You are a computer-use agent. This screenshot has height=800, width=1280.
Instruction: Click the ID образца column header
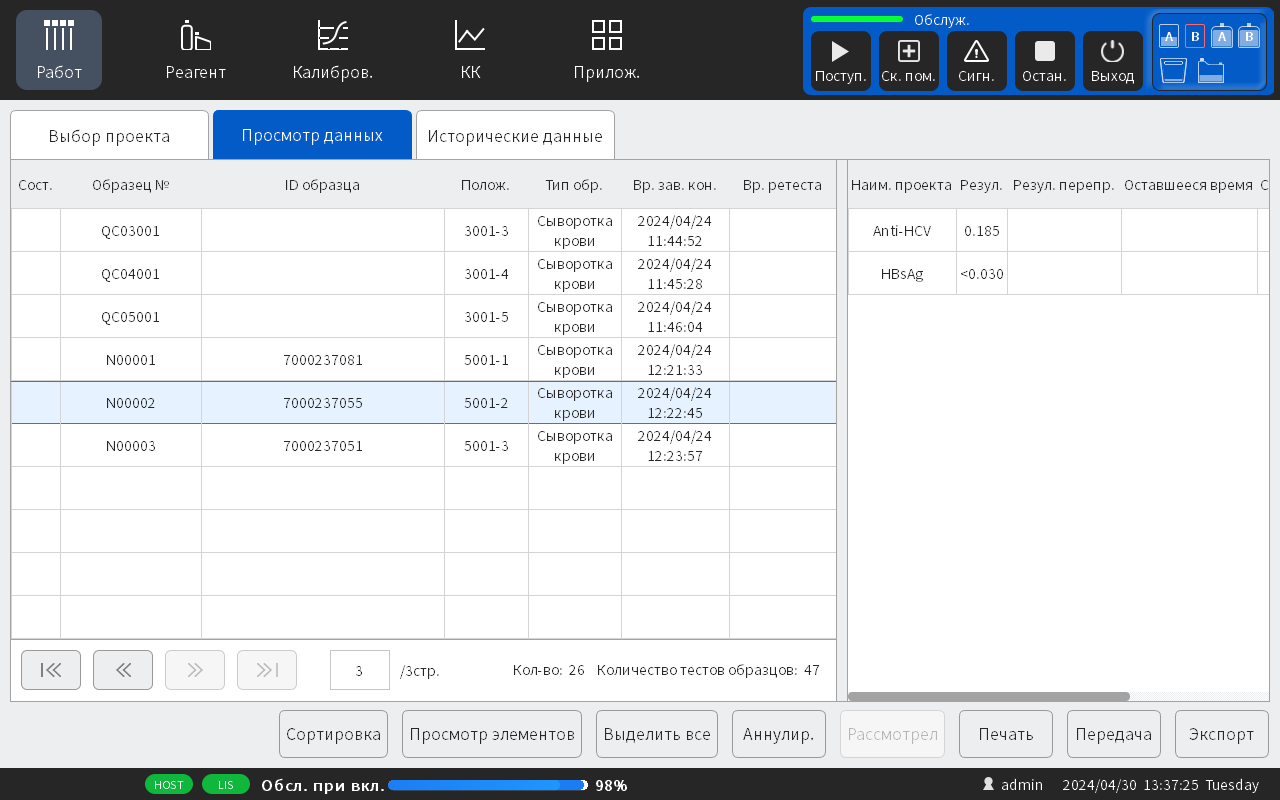(322, 185)
